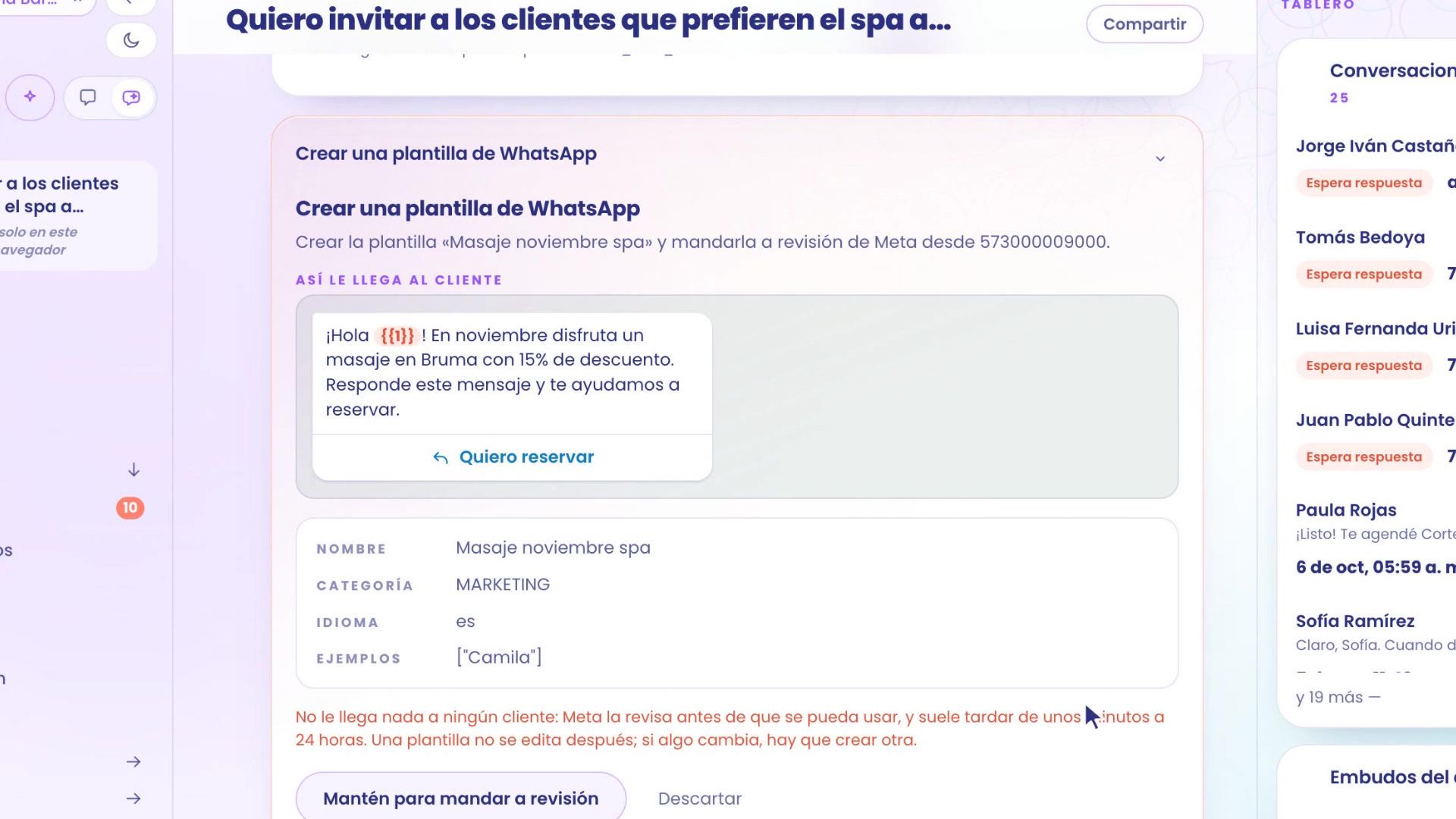
Task: Click the page title about spa clients
Action: pos(588,20)
